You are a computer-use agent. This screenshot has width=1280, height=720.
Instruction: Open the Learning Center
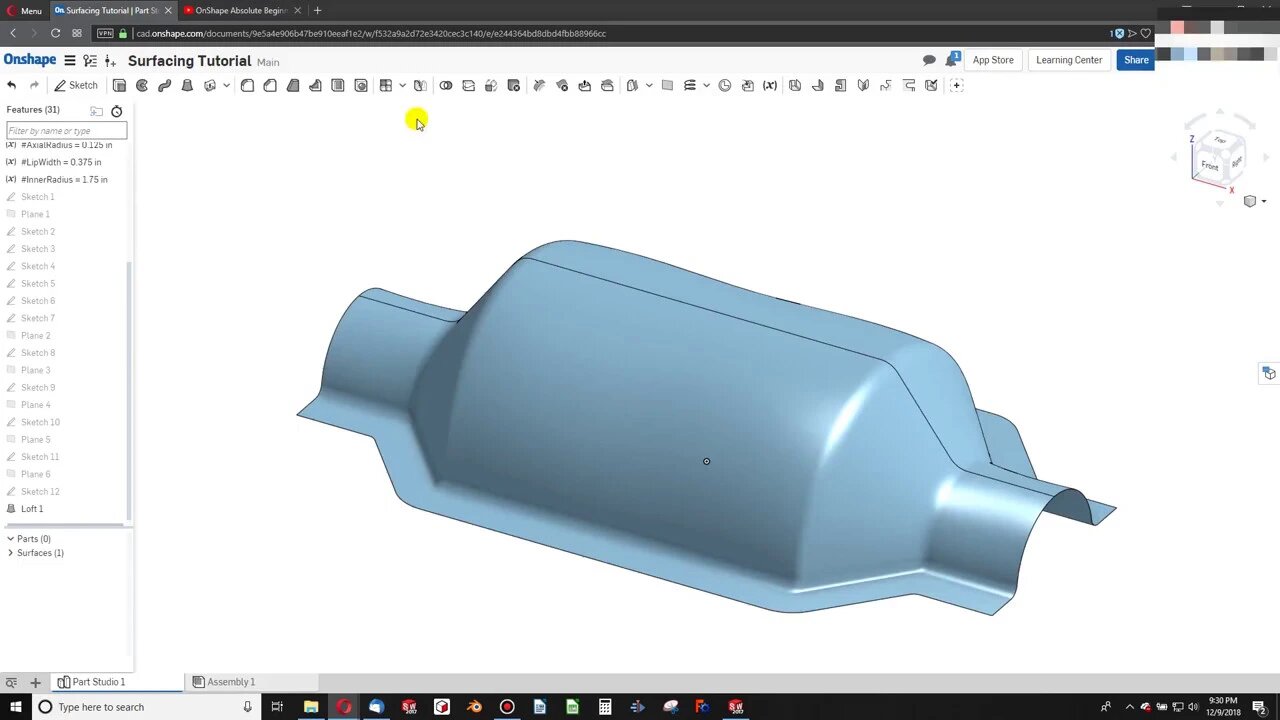pos(1069,60)
